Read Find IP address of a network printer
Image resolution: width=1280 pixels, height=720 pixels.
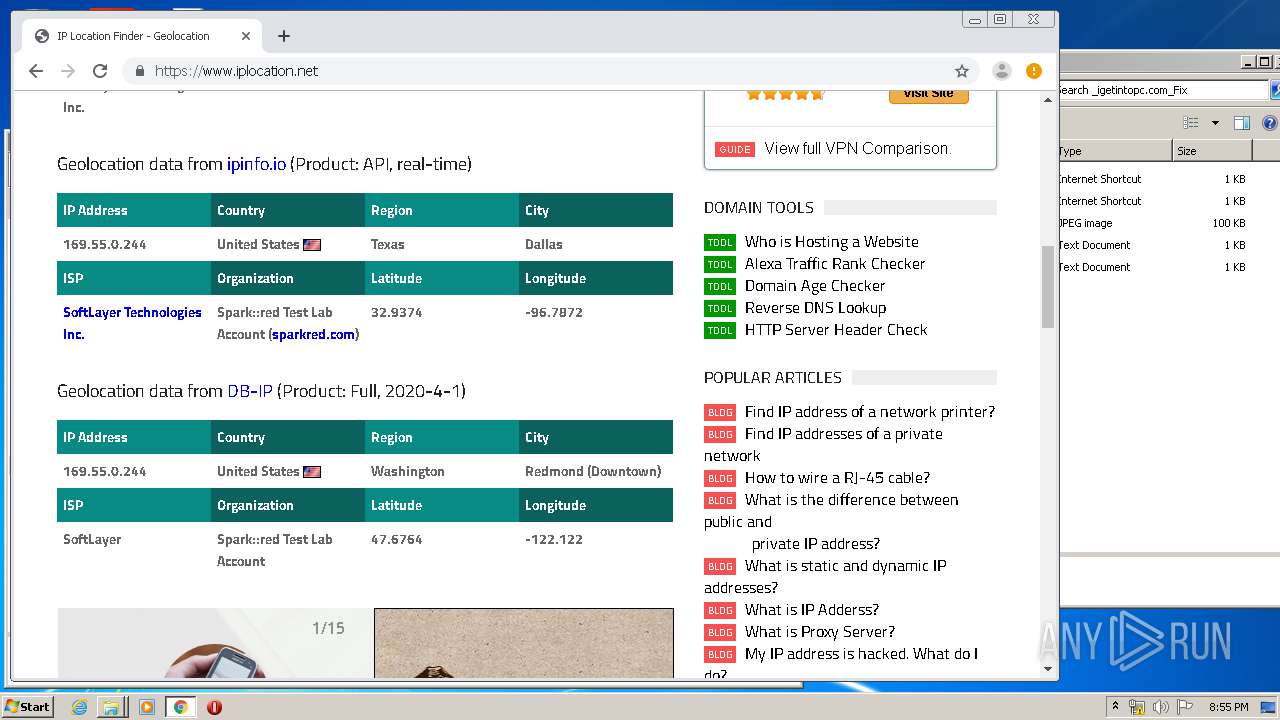tap(870, 412)
